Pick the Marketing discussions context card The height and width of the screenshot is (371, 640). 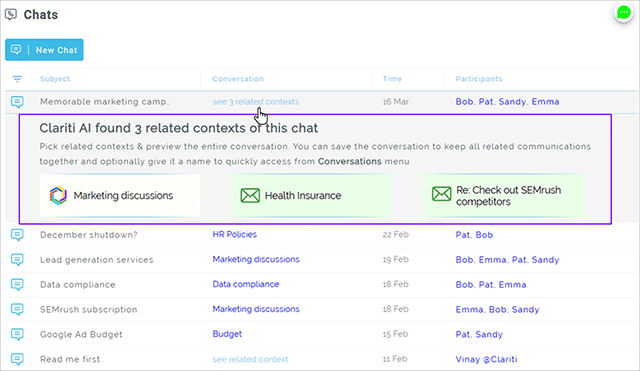coord(120,195)
